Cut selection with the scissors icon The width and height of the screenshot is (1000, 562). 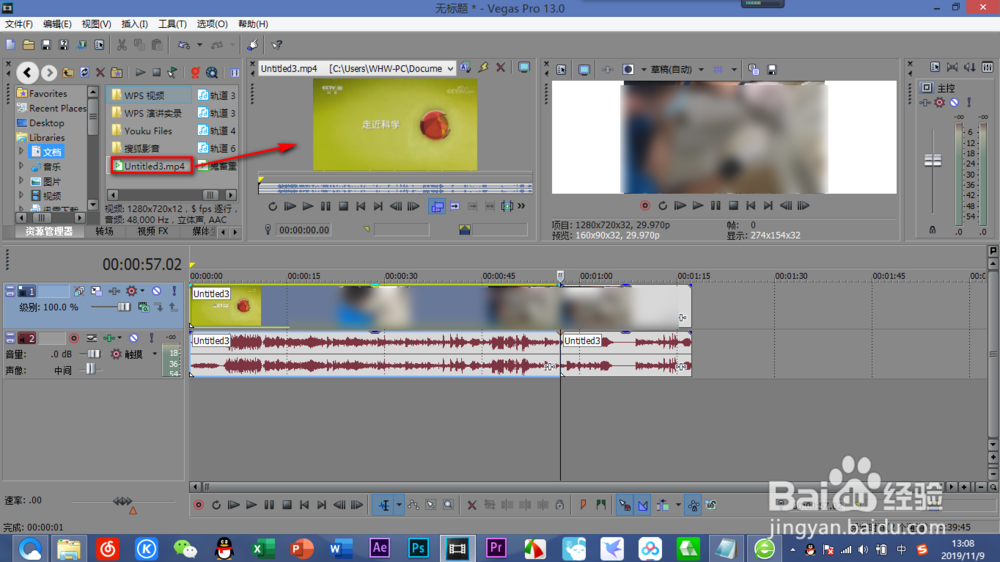click(x=121, y=45)
